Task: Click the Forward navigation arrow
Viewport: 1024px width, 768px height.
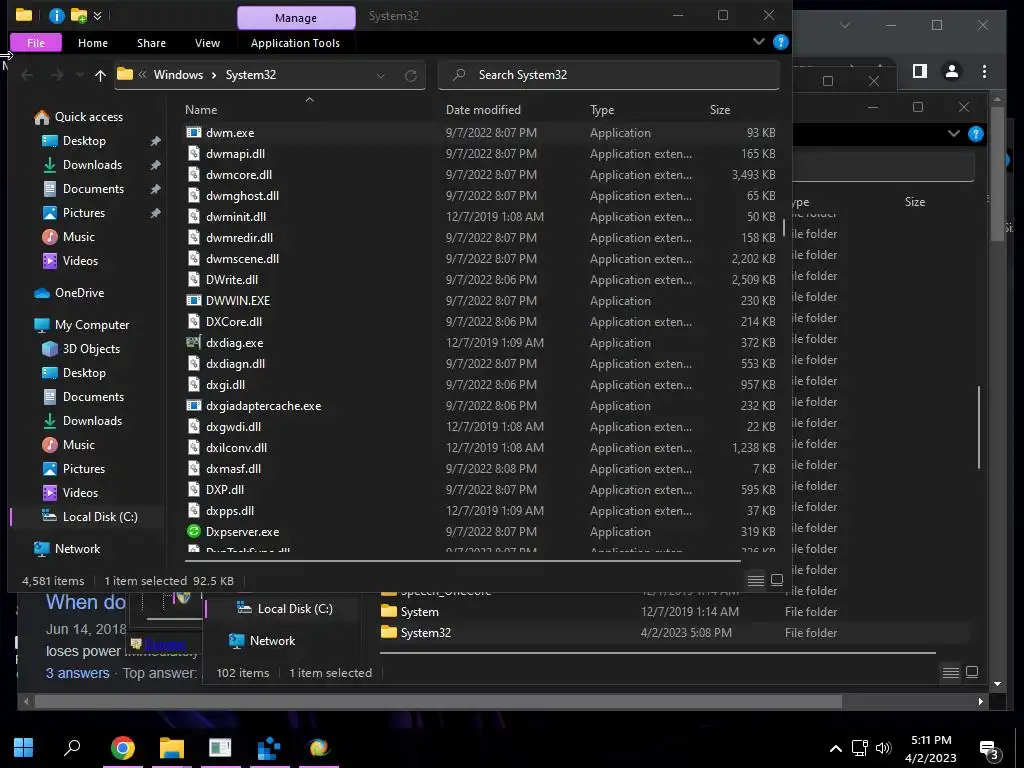Action: click(x=57, y=75)
